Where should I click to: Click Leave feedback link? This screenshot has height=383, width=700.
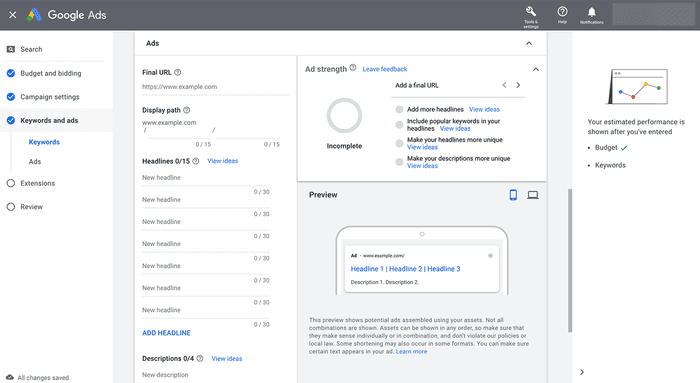point(385,69)
